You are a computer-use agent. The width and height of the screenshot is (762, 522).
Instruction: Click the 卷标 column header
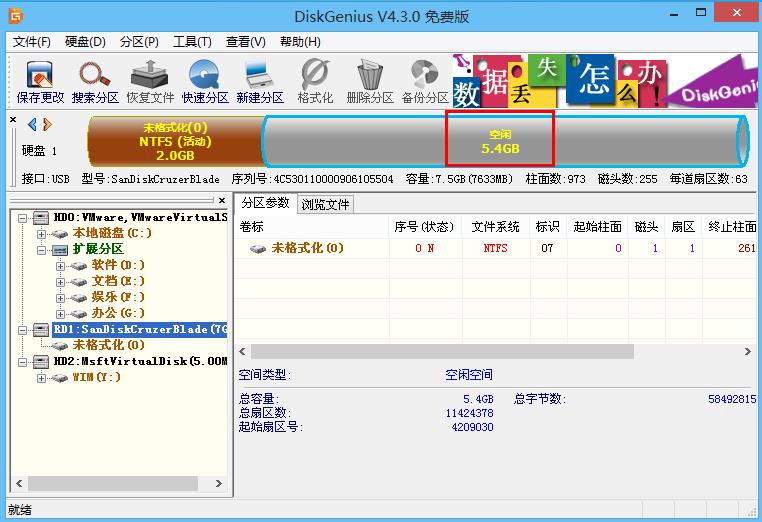pos(312,227)
